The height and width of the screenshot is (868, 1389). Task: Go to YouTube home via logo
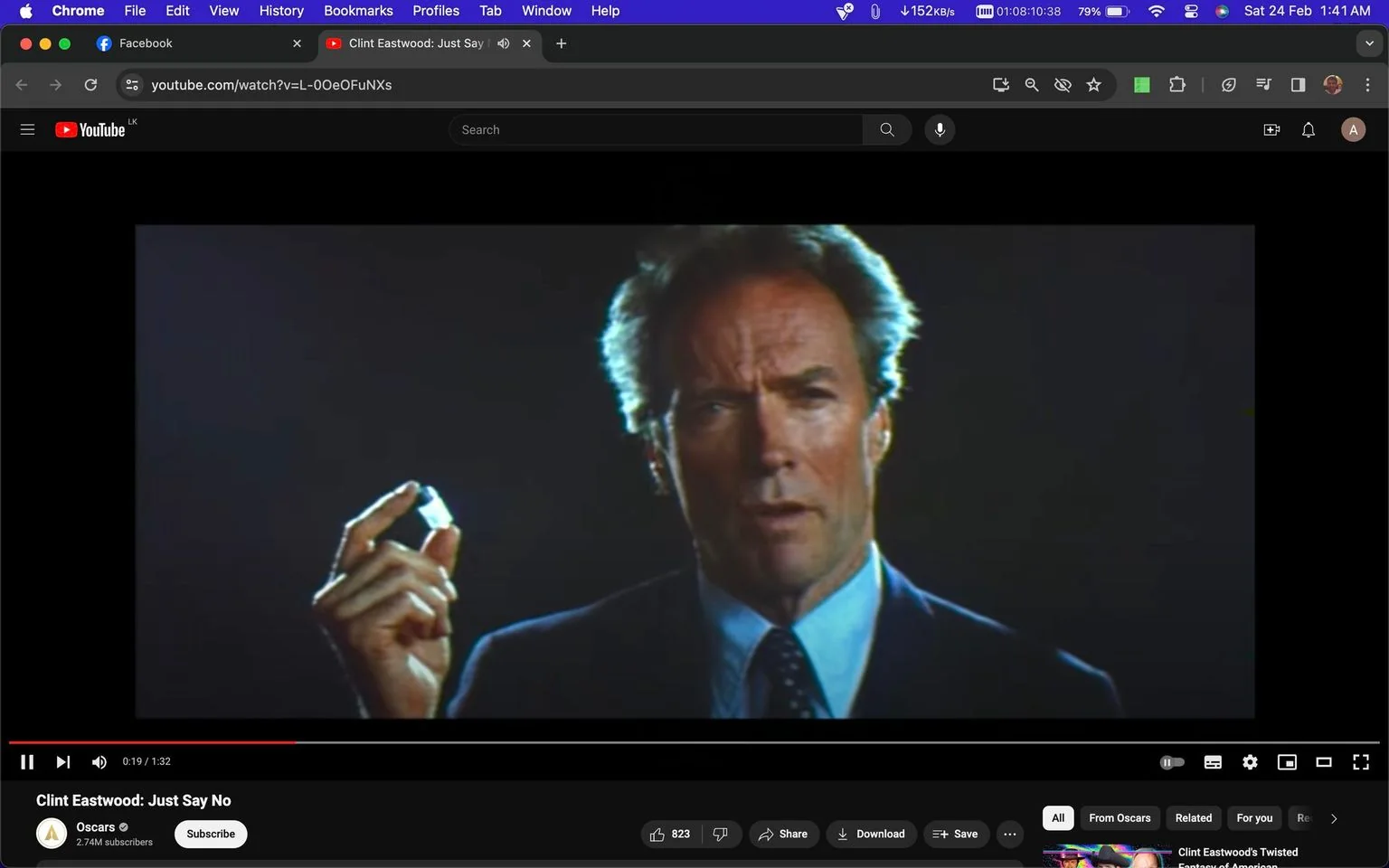click(90, 129)
